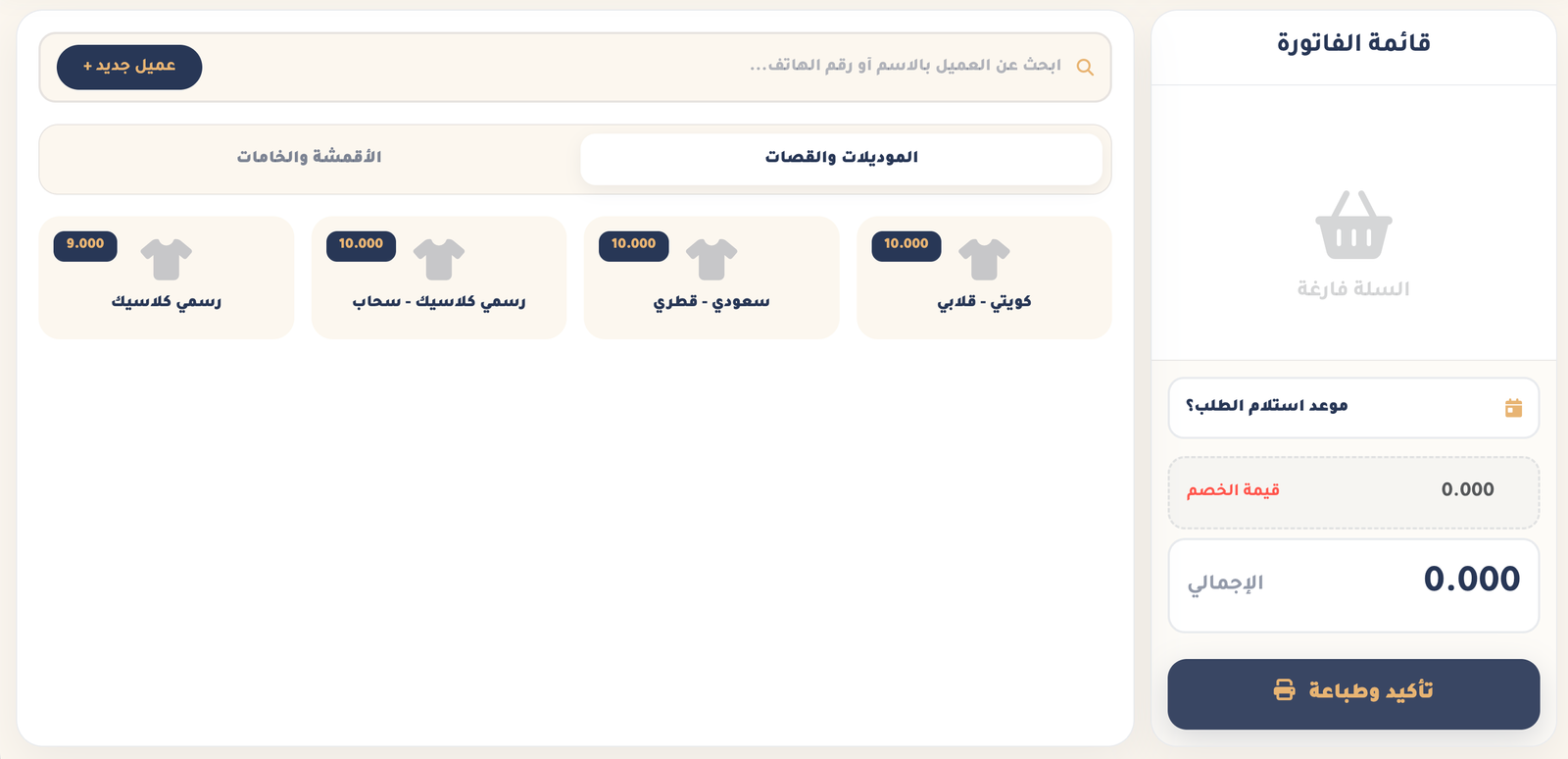Viewport: 1568px width, 759px height.
Task: Edit the قيمة الخصم discount field
Action: click(x=1352, y=491)
